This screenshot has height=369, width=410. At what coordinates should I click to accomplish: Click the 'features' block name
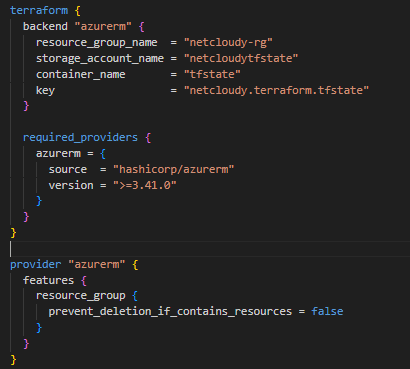coord(48,280)
